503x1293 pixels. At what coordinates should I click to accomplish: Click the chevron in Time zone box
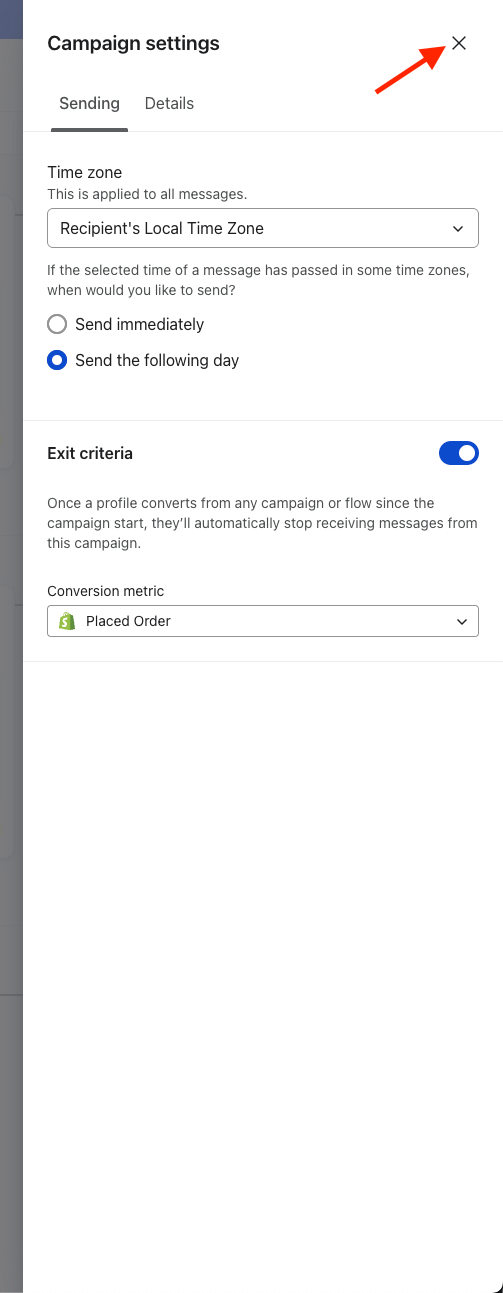click(458, 228)
